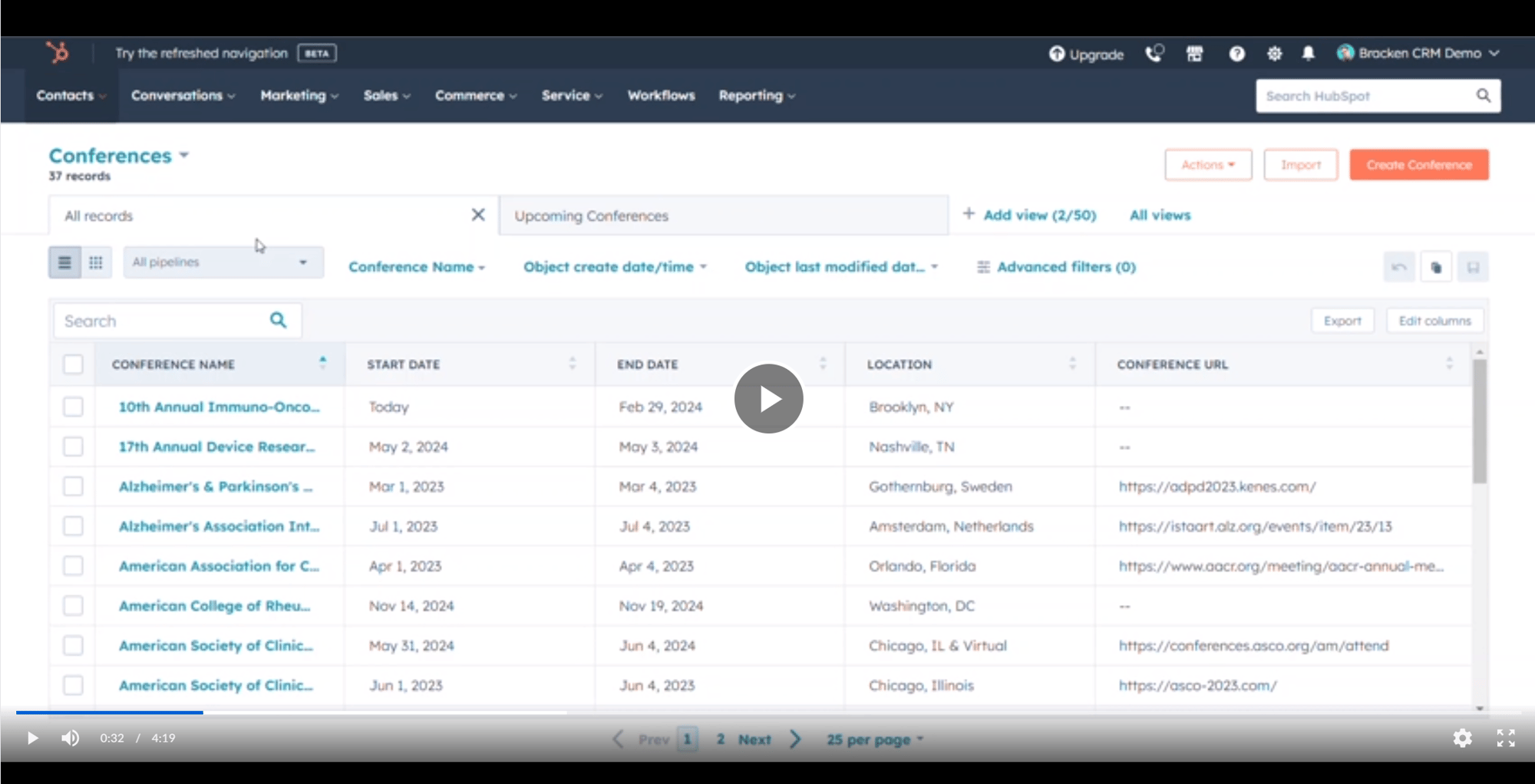Check the Alzheimer's Association Int row
The width and height of the screenshot is (1535, 784).
[x=73, y=526]
